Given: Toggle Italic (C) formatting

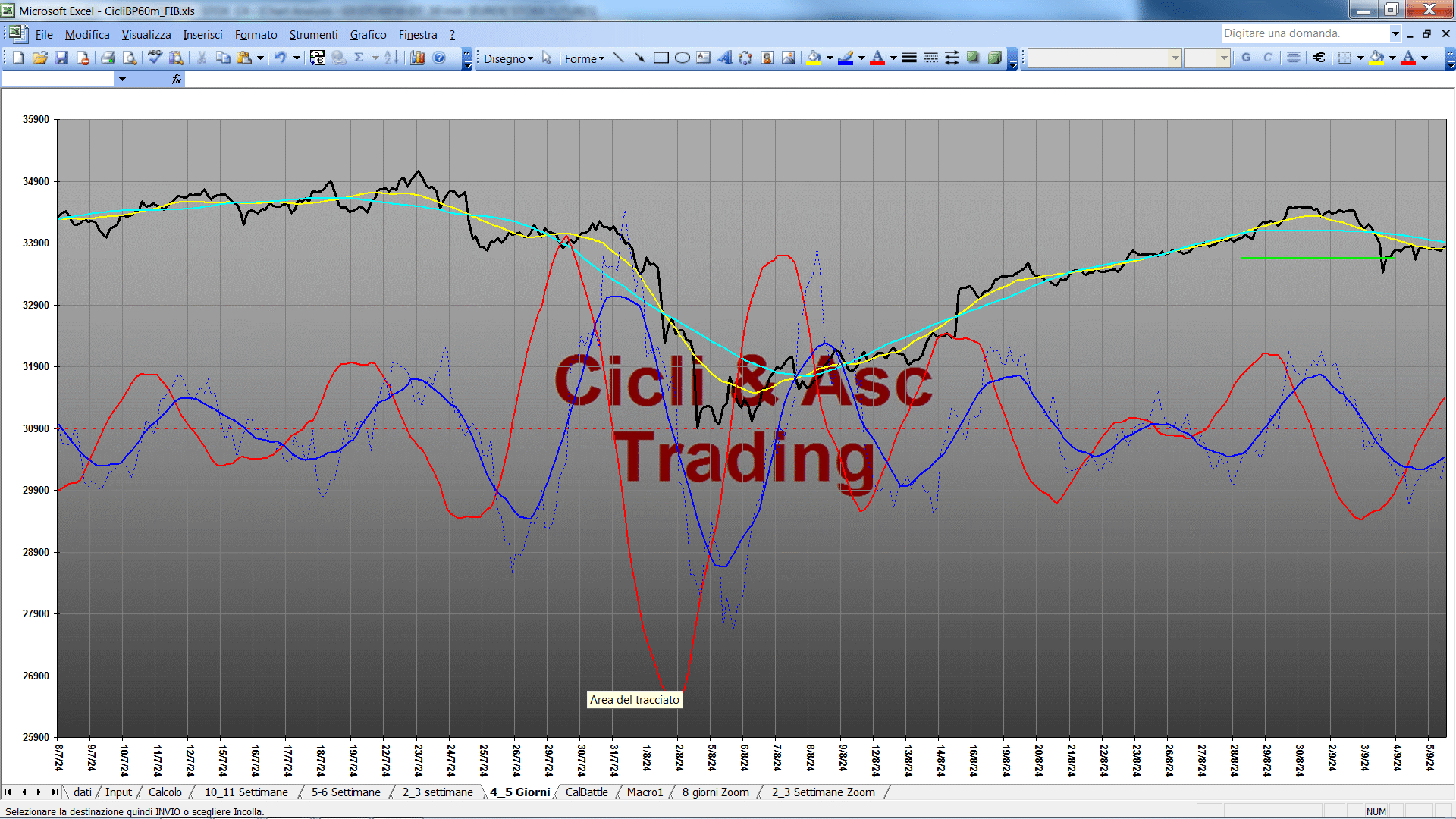Looking at the screenshot, I should point(1267,58).
